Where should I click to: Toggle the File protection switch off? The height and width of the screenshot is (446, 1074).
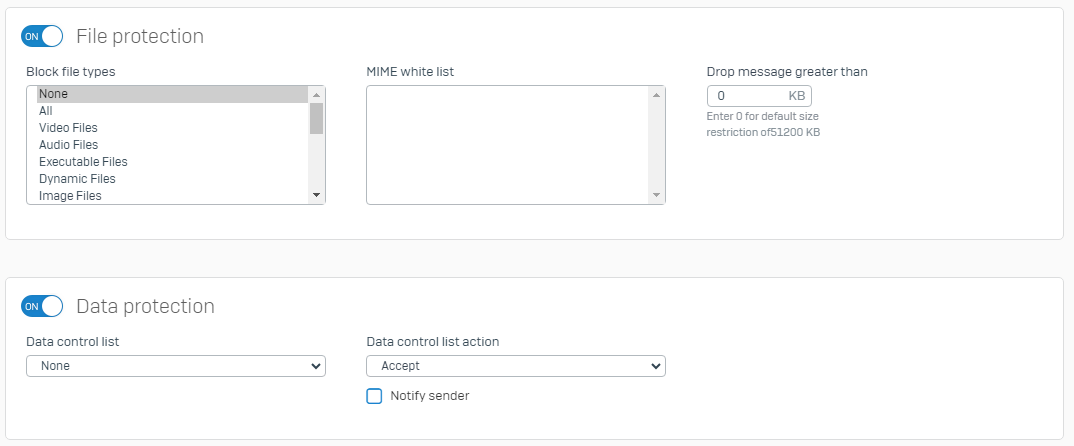42,36
